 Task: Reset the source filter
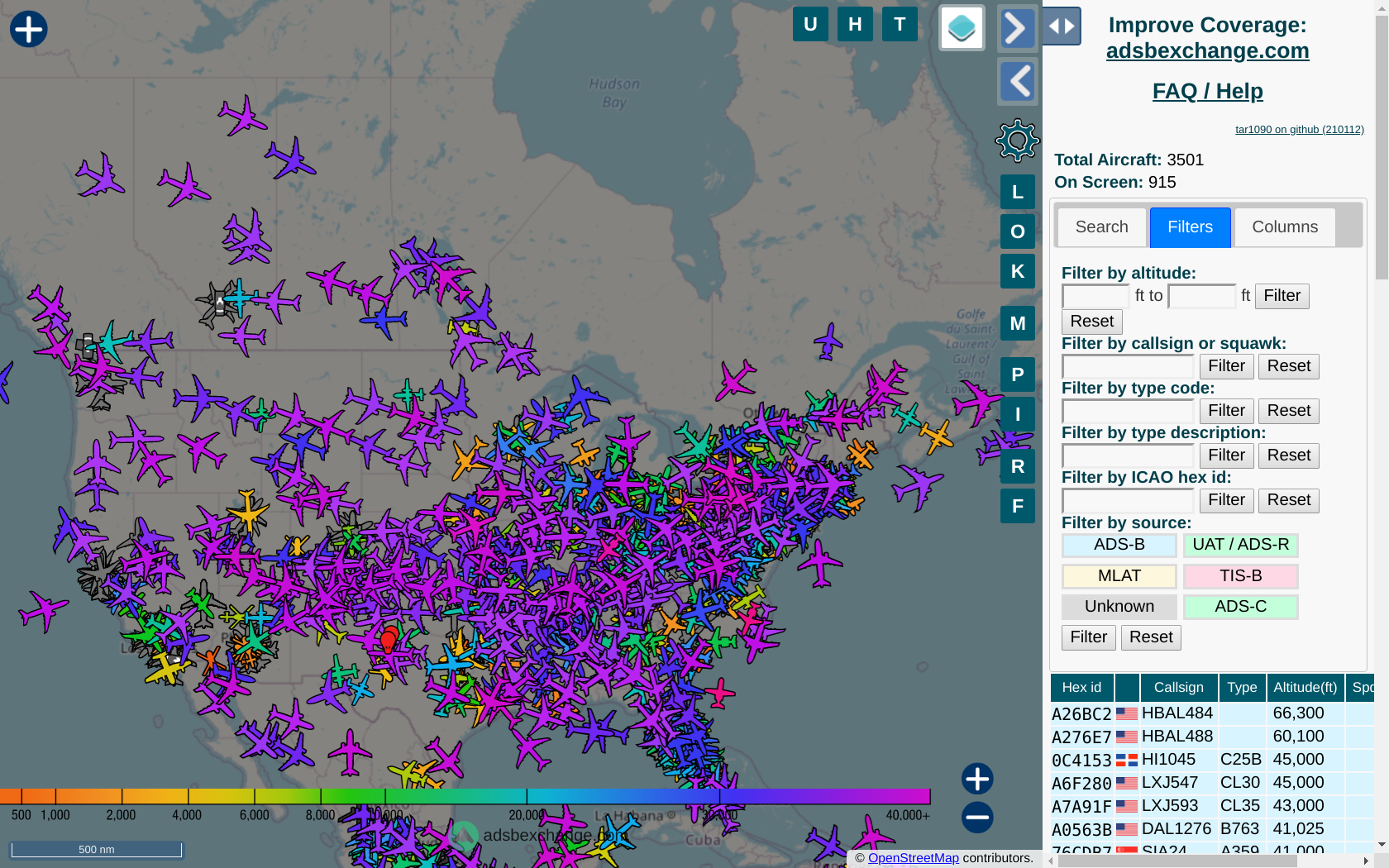click(1151, 637)
